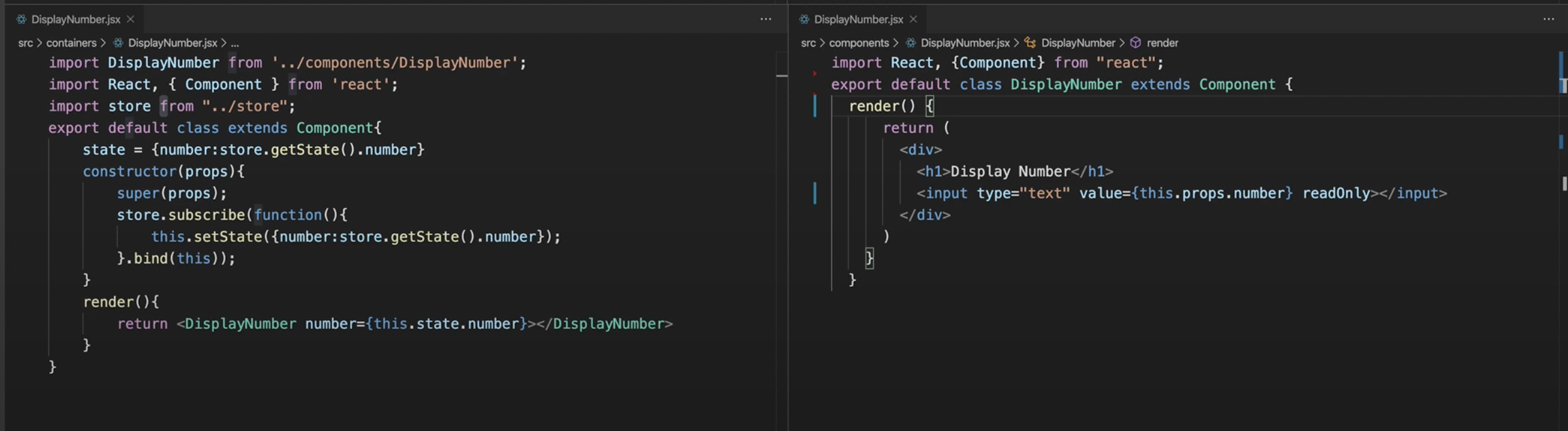Click the '../components/DisplayNumber' import path string
Viewport: 1568px width, 431px height.
tap(395, 63)
